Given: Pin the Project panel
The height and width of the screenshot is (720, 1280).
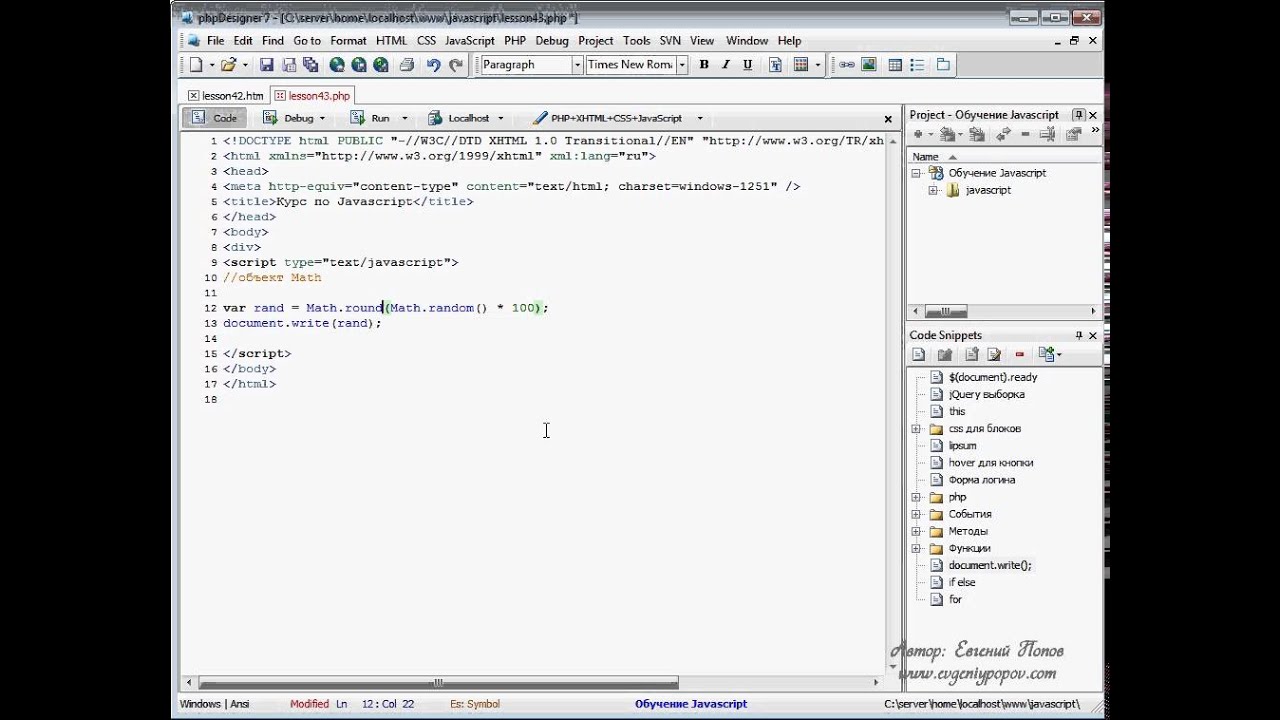Looking at the screenshot, I should (x=1079, y=115).
